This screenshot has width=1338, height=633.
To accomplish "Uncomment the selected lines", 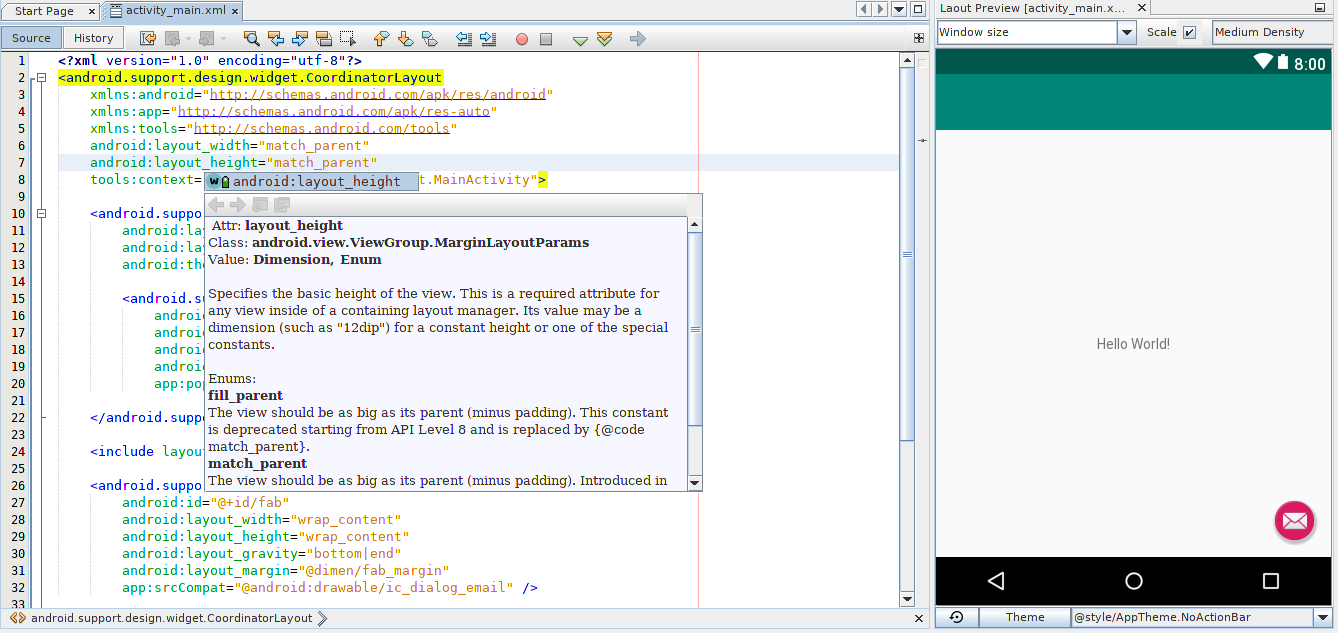I will point(604,39).
